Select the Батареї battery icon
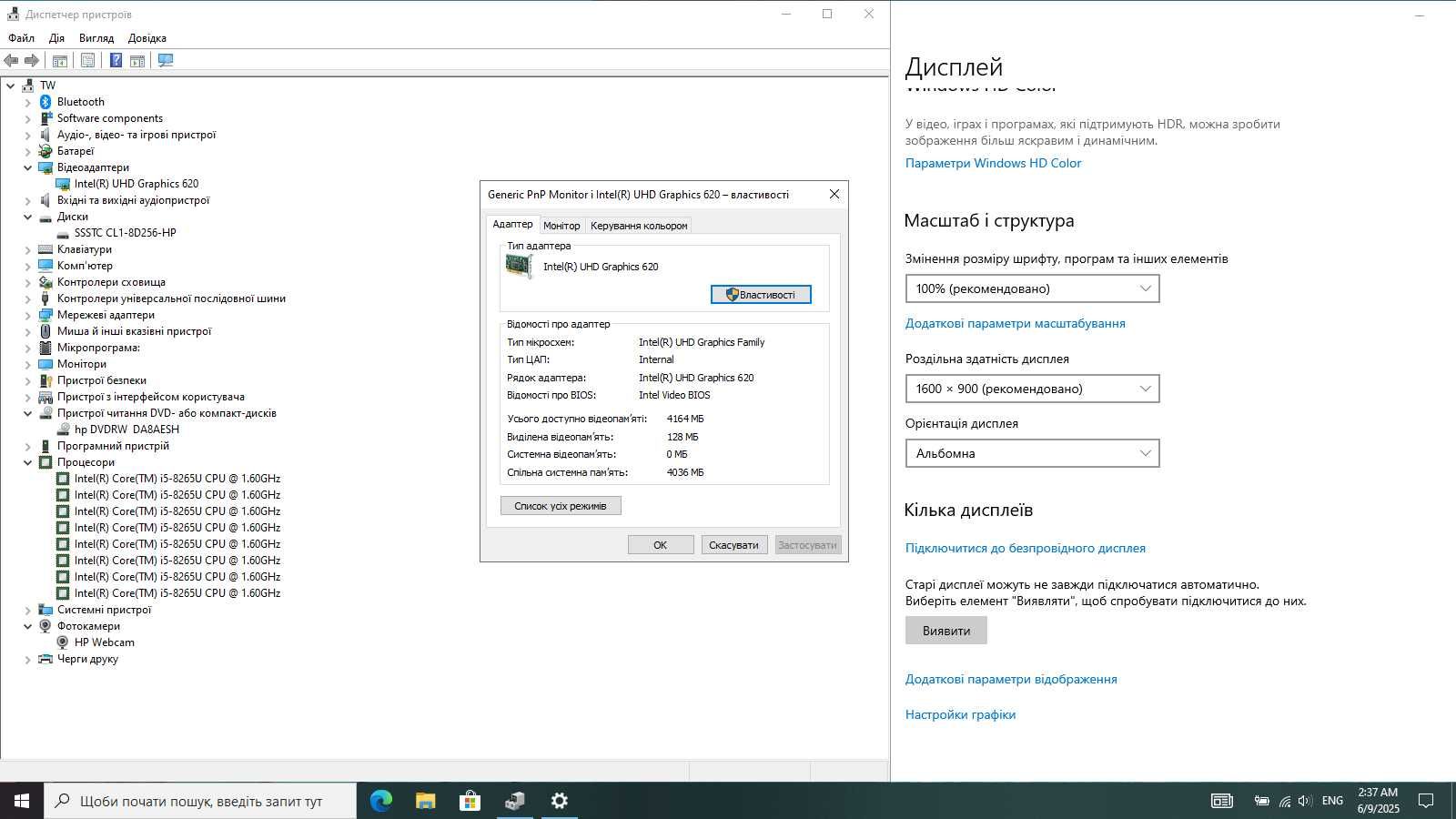Screen dimensions: 1456x819 [x=45, y=151]
